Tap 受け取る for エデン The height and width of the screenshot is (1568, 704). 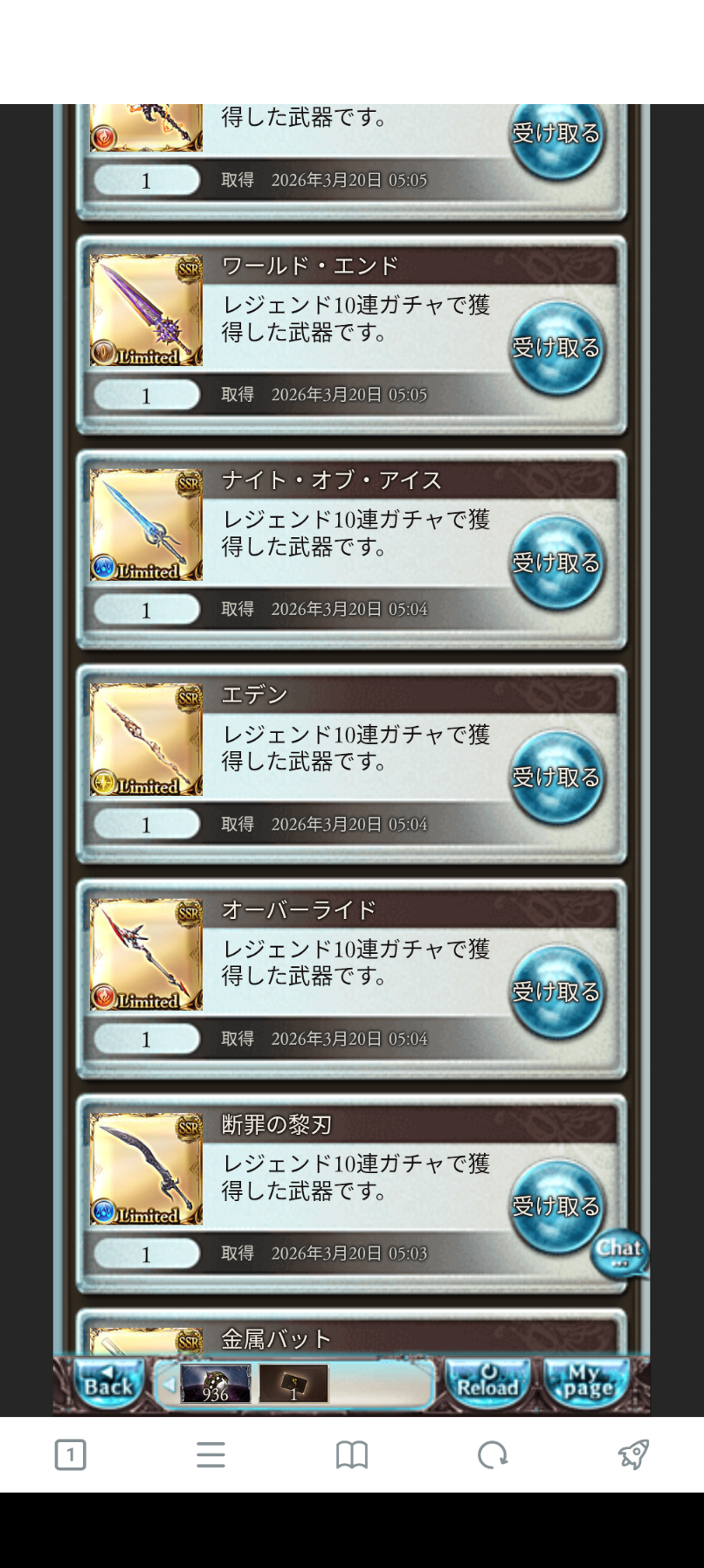pyautogui.click(x=556, y=778)
